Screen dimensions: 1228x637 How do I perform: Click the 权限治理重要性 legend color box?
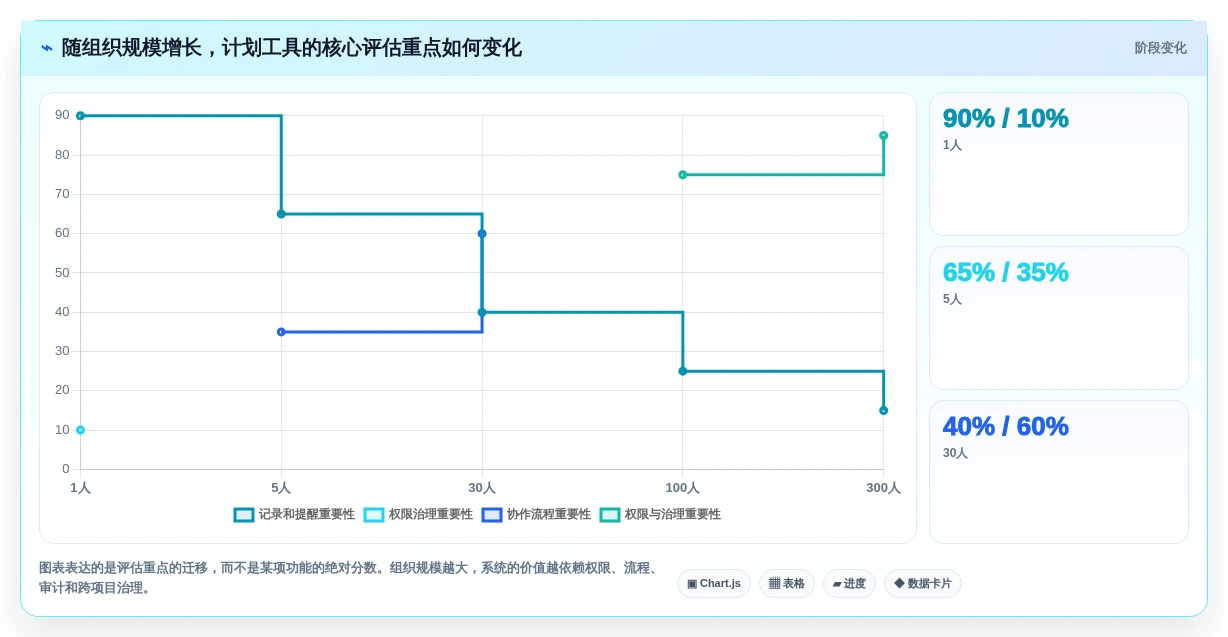pos(374,514)
